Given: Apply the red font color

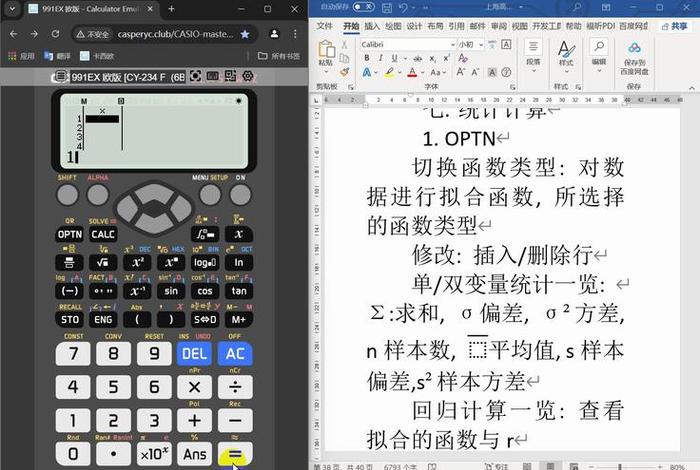Looking at the screenshot, I should point(412,72).
